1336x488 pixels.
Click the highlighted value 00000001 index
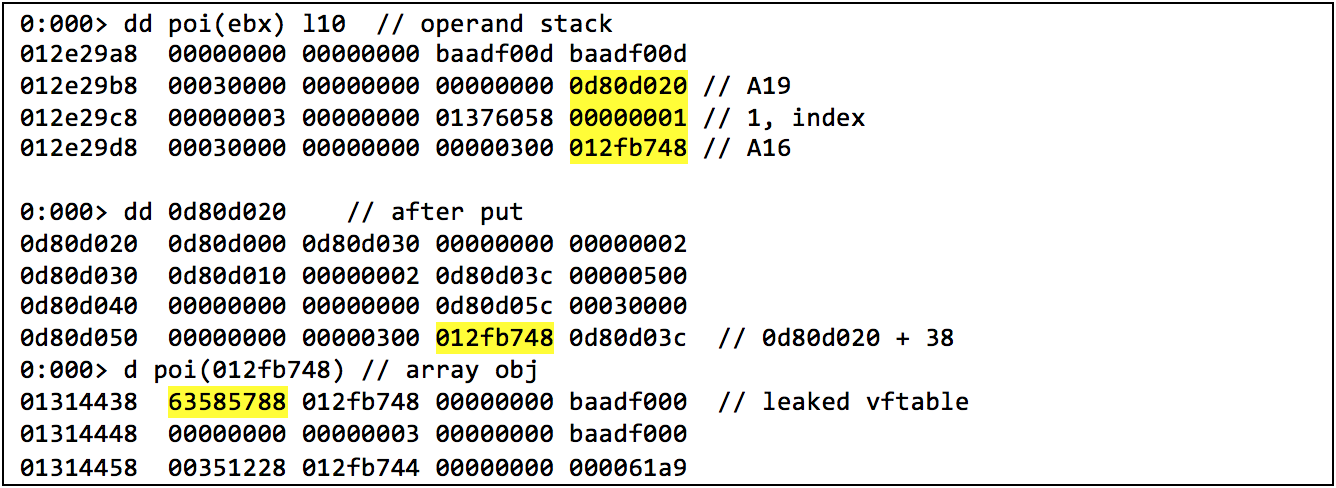pyautogui.click(x=628, y=117)
